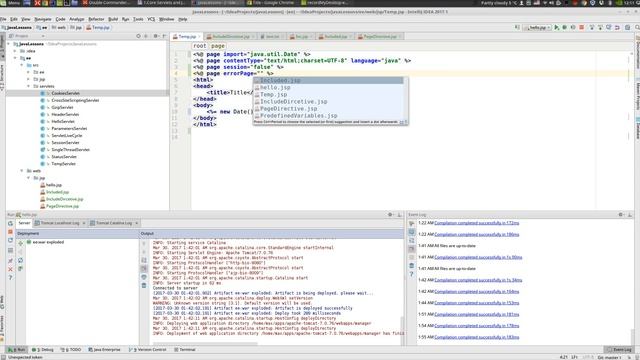Open the VCS menu
The image size is (640, 360).
(151, 19)
